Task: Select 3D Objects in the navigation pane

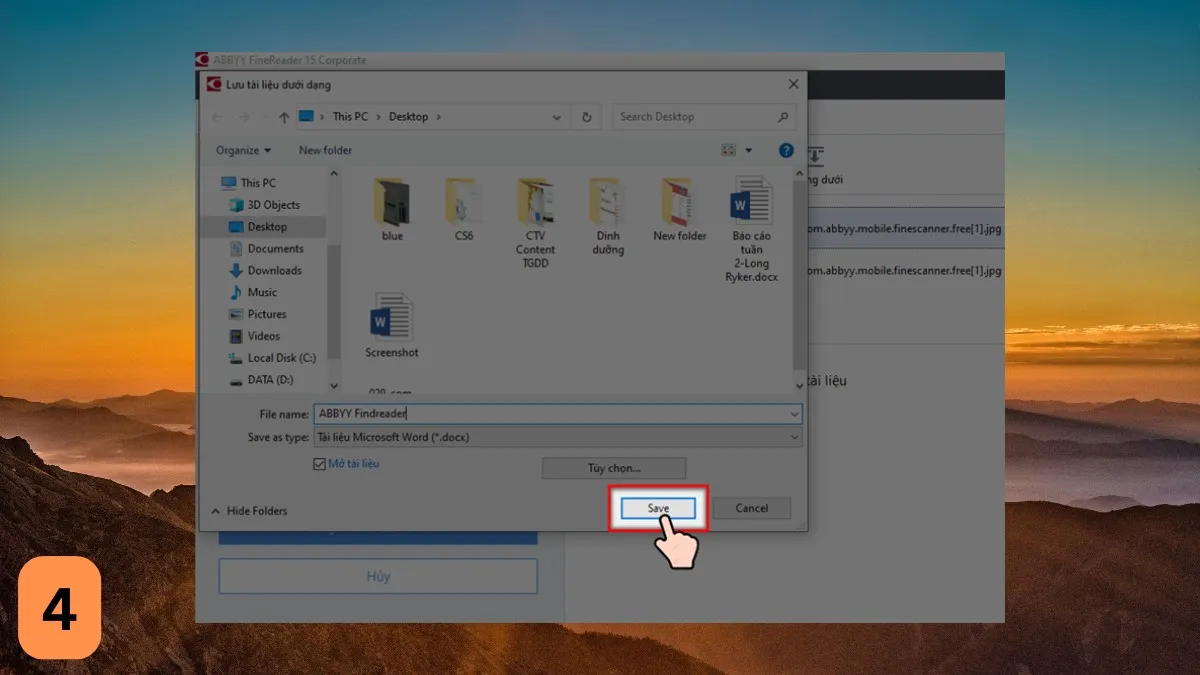Action: coord(266,204)
